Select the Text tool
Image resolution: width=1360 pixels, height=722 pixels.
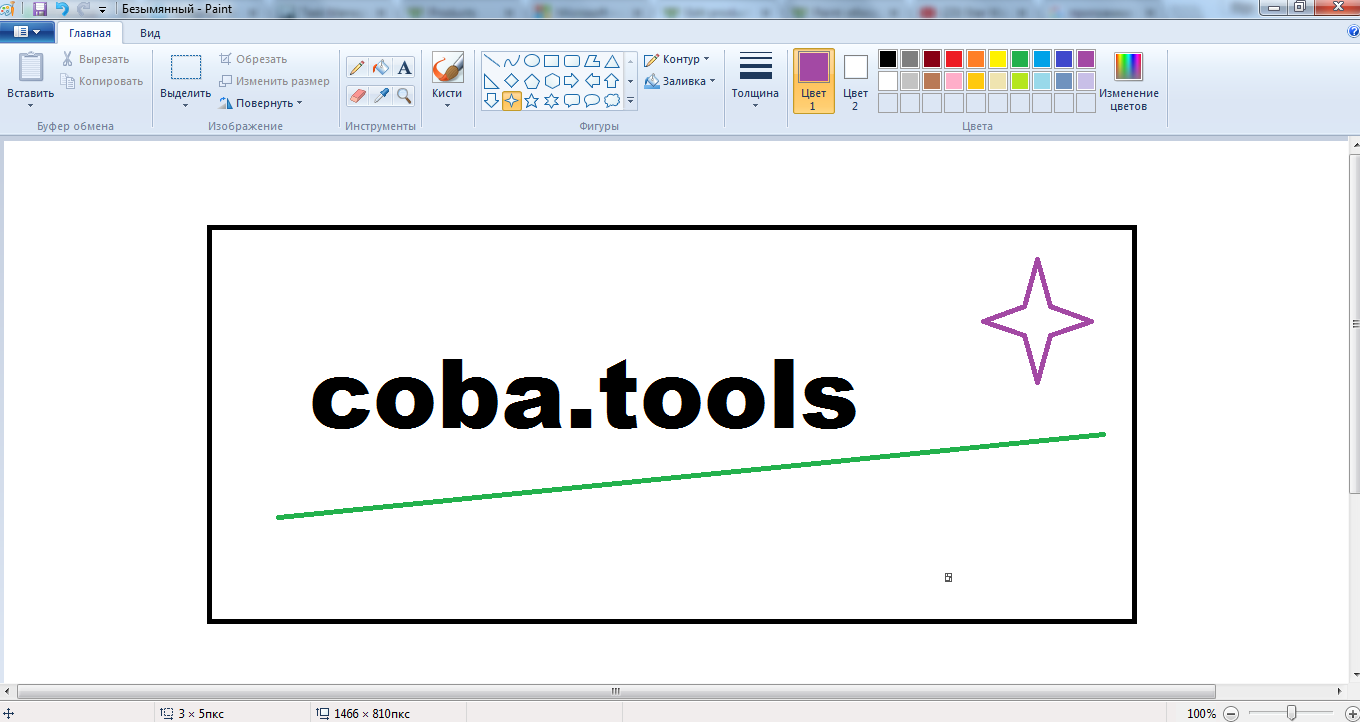pyautogui.click(x=404, y=67)
